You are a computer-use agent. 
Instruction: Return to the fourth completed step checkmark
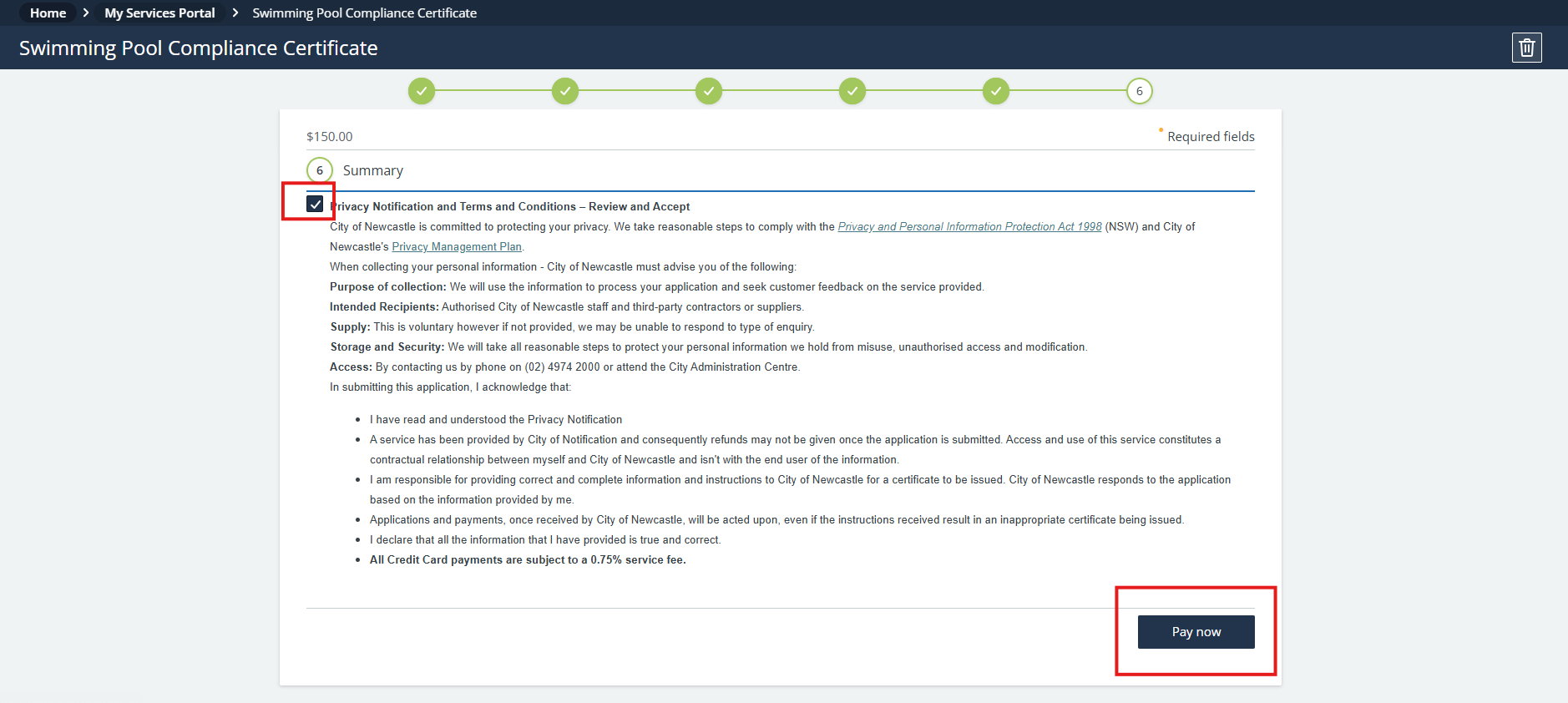pyautogui.click(x=852, y=91)
